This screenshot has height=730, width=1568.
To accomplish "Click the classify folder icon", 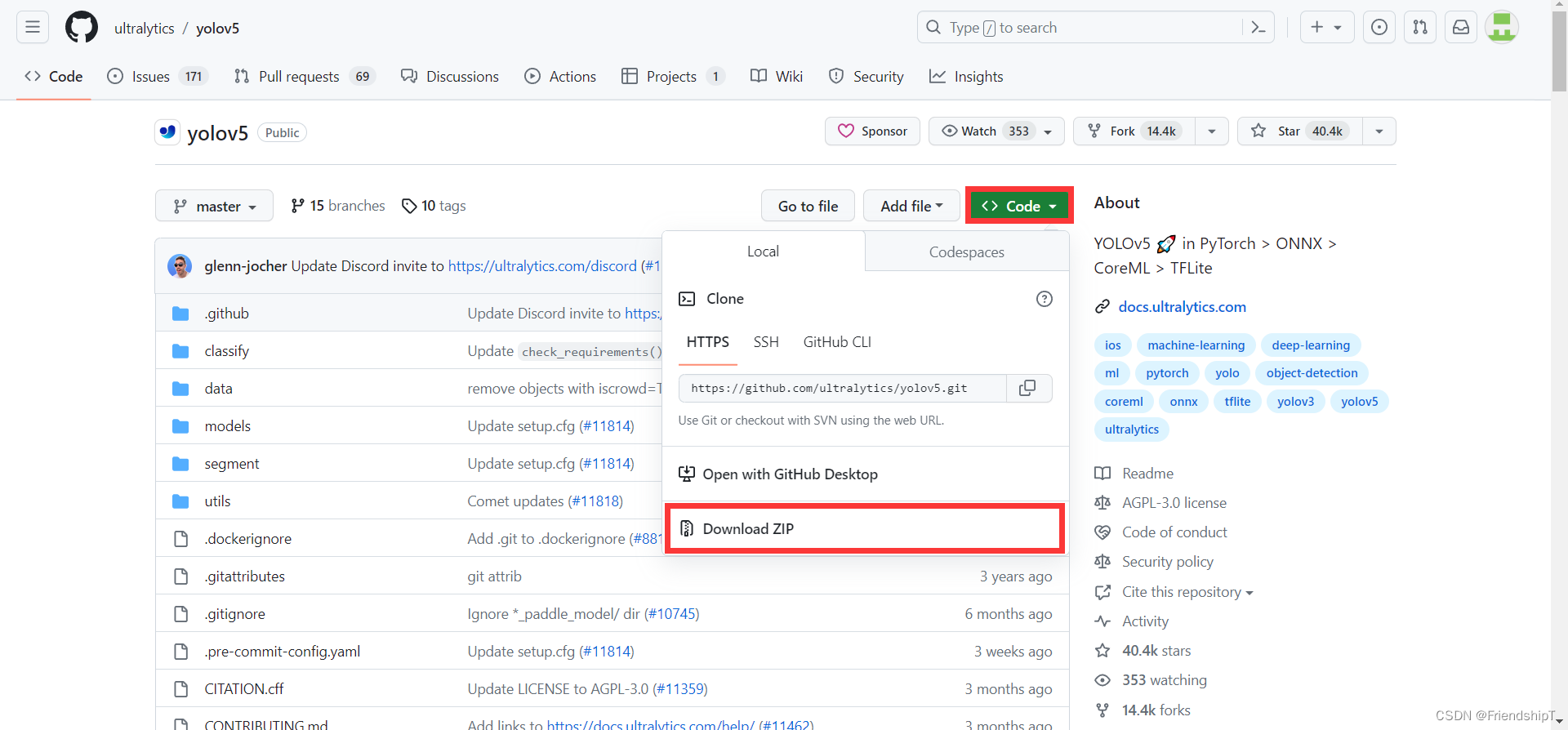I will click(x=180, y=351).
